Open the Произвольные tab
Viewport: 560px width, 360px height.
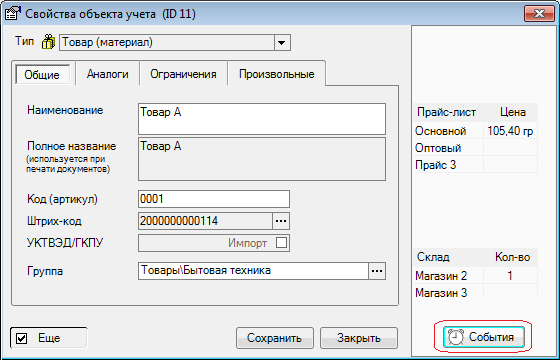[276, 74]
